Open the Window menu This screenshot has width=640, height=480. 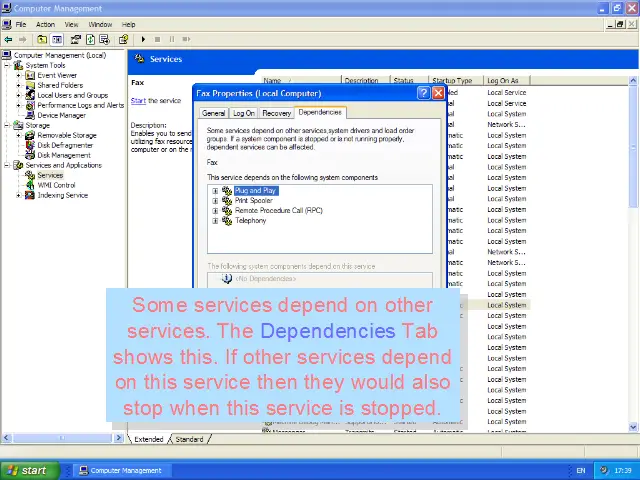tap(100, 24)
